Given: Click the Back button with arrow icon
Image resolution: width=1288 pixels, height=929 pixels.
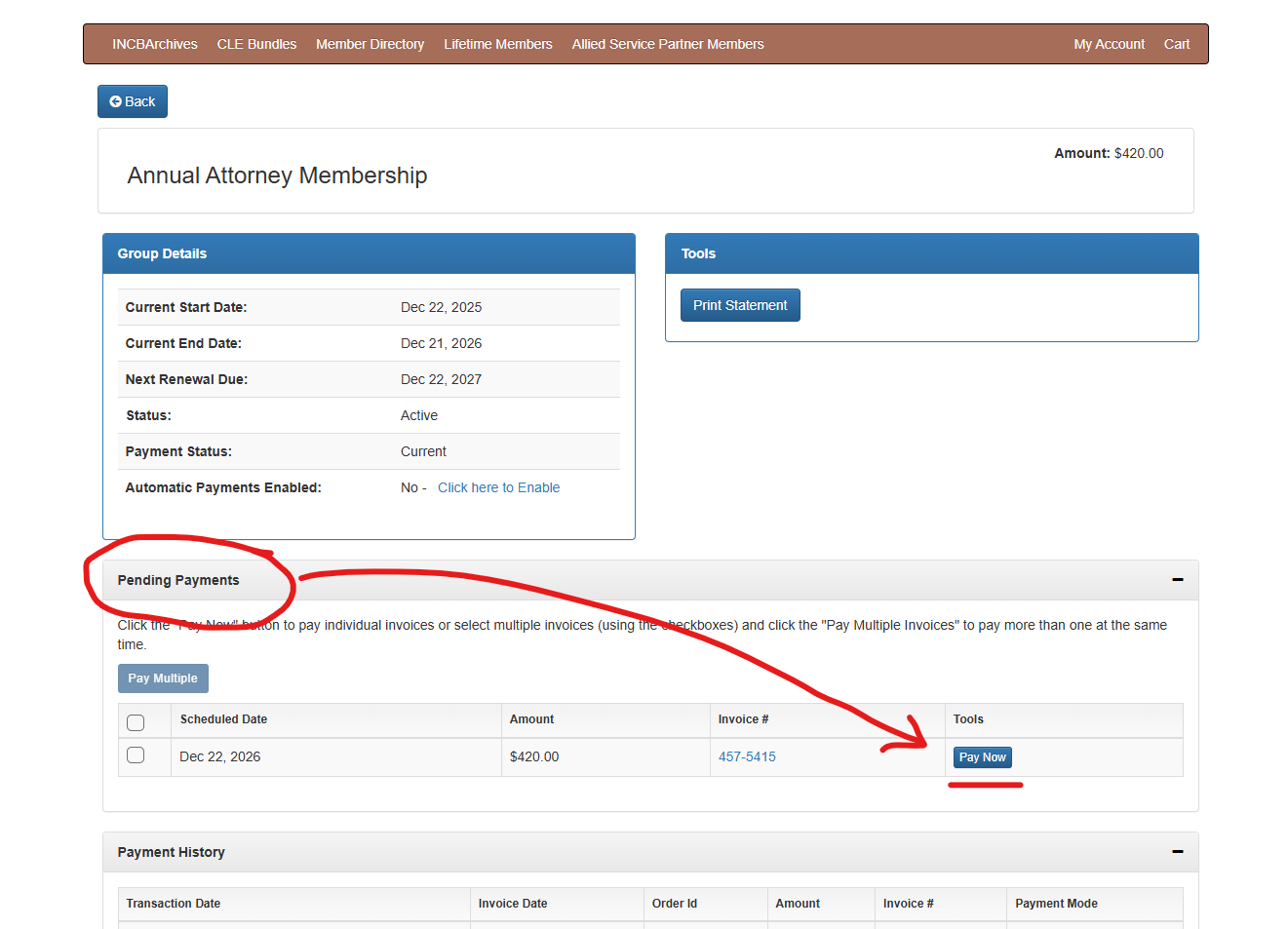Looking at the screenshot, I should [x=133, y=101].
